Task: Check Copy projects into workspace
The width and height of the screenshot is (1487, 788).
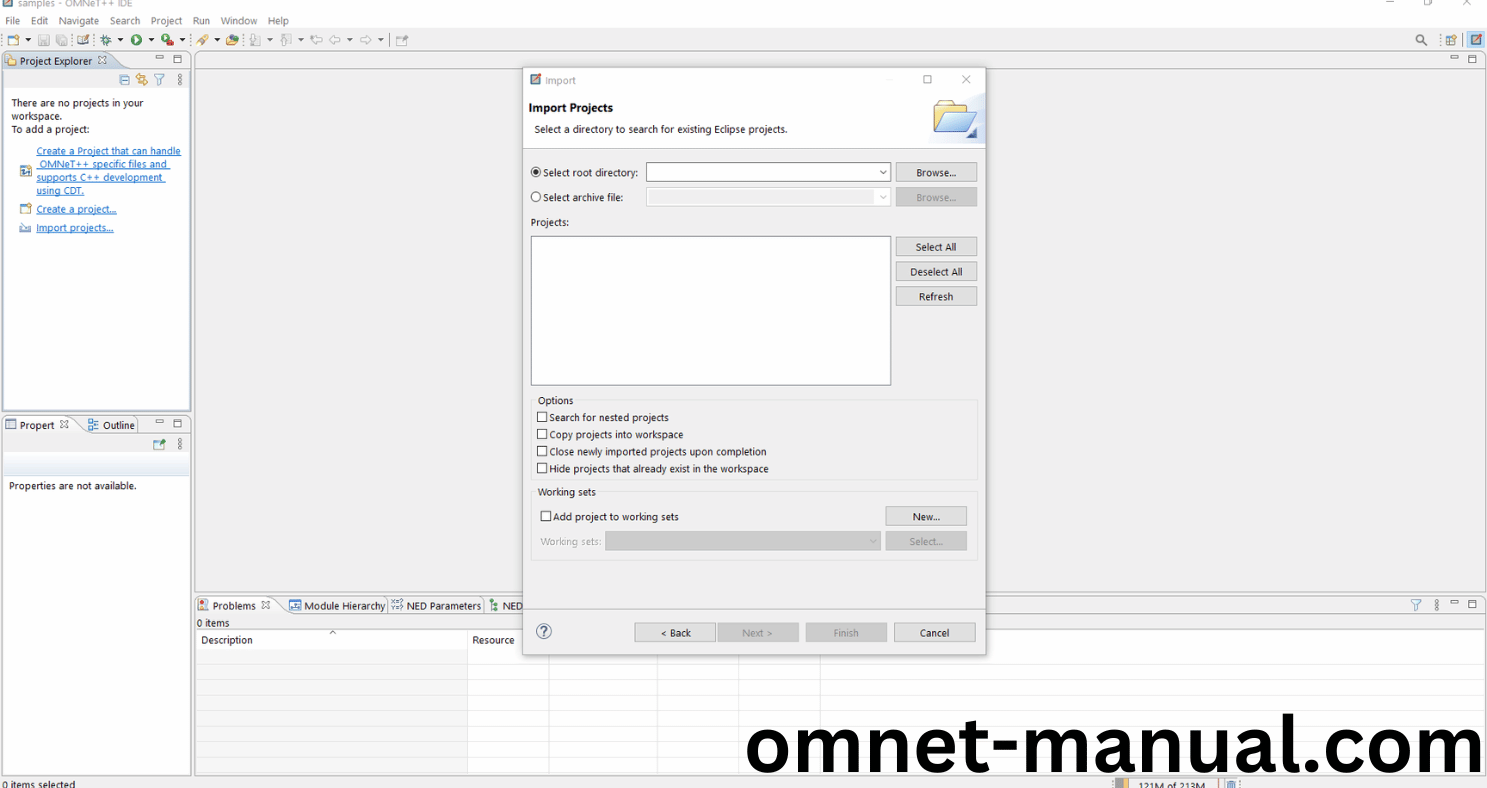Action: coord(542,434)
